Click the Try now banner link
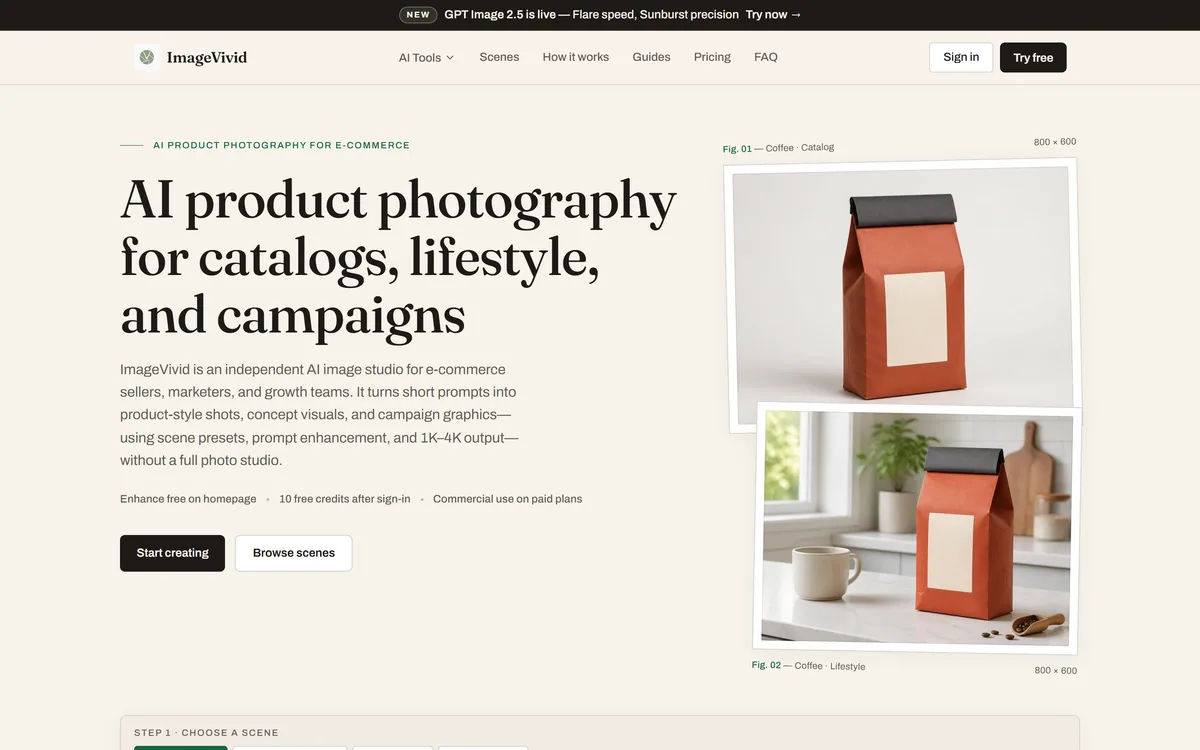This screenshot has width=1200, height=750. [x=773, y=15]
